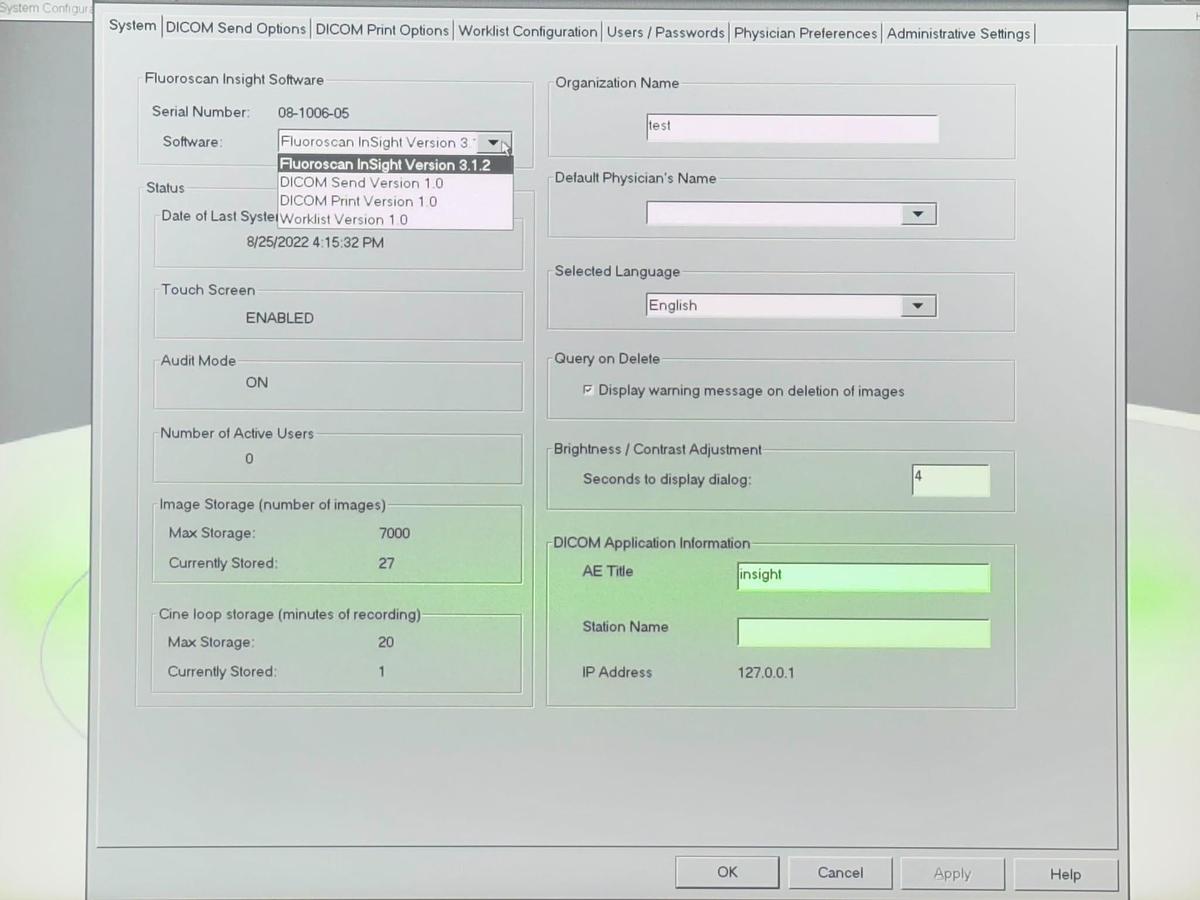1200x900 pixels.
Task: Click the Number of Active Users value 0
Action: tap(249, 459)
